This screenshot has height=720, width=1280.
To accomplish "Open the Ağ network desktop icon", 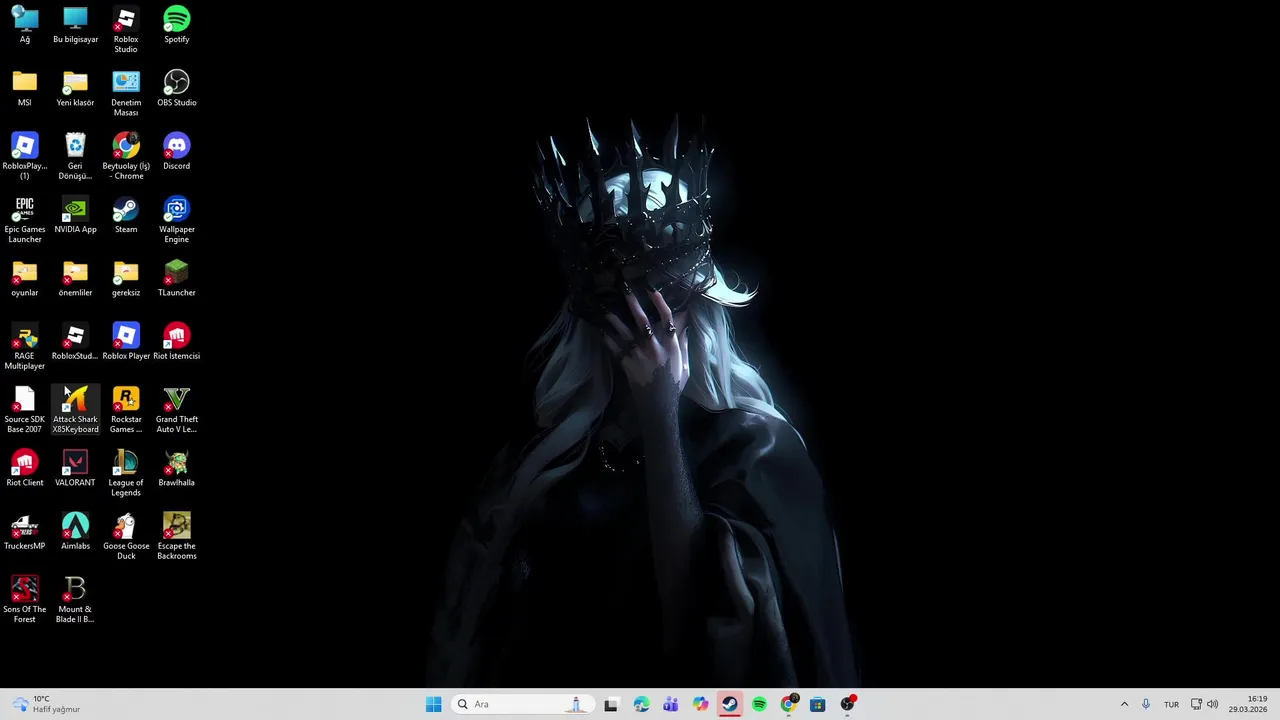I will click(25, 25).
